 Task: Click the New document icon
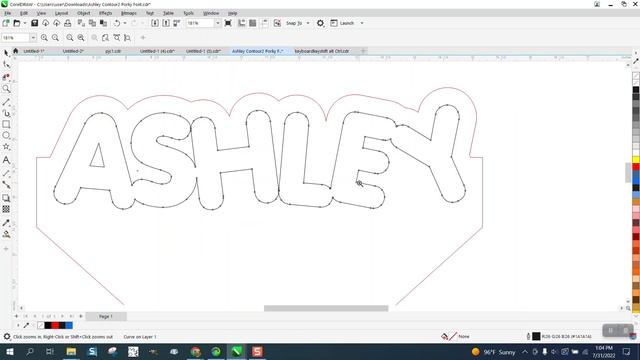click(x=6, y=23)
